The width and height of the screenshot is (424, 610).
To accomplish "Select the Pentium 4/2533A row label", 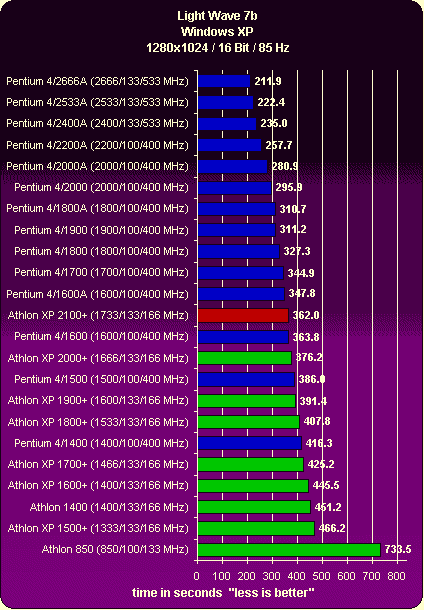I will [97, 102].
